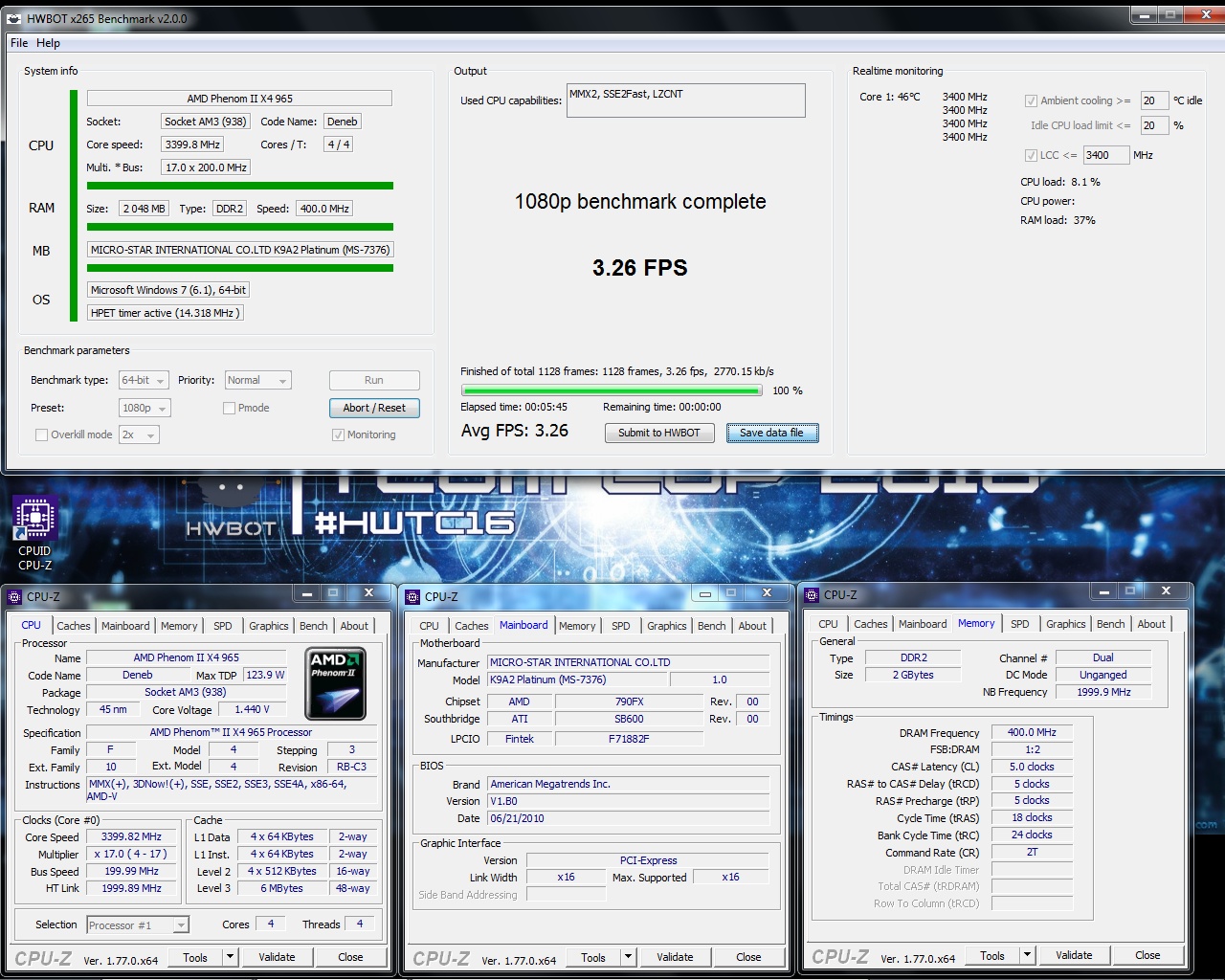Click the HPET timer active field

click(x=166, y=313)
